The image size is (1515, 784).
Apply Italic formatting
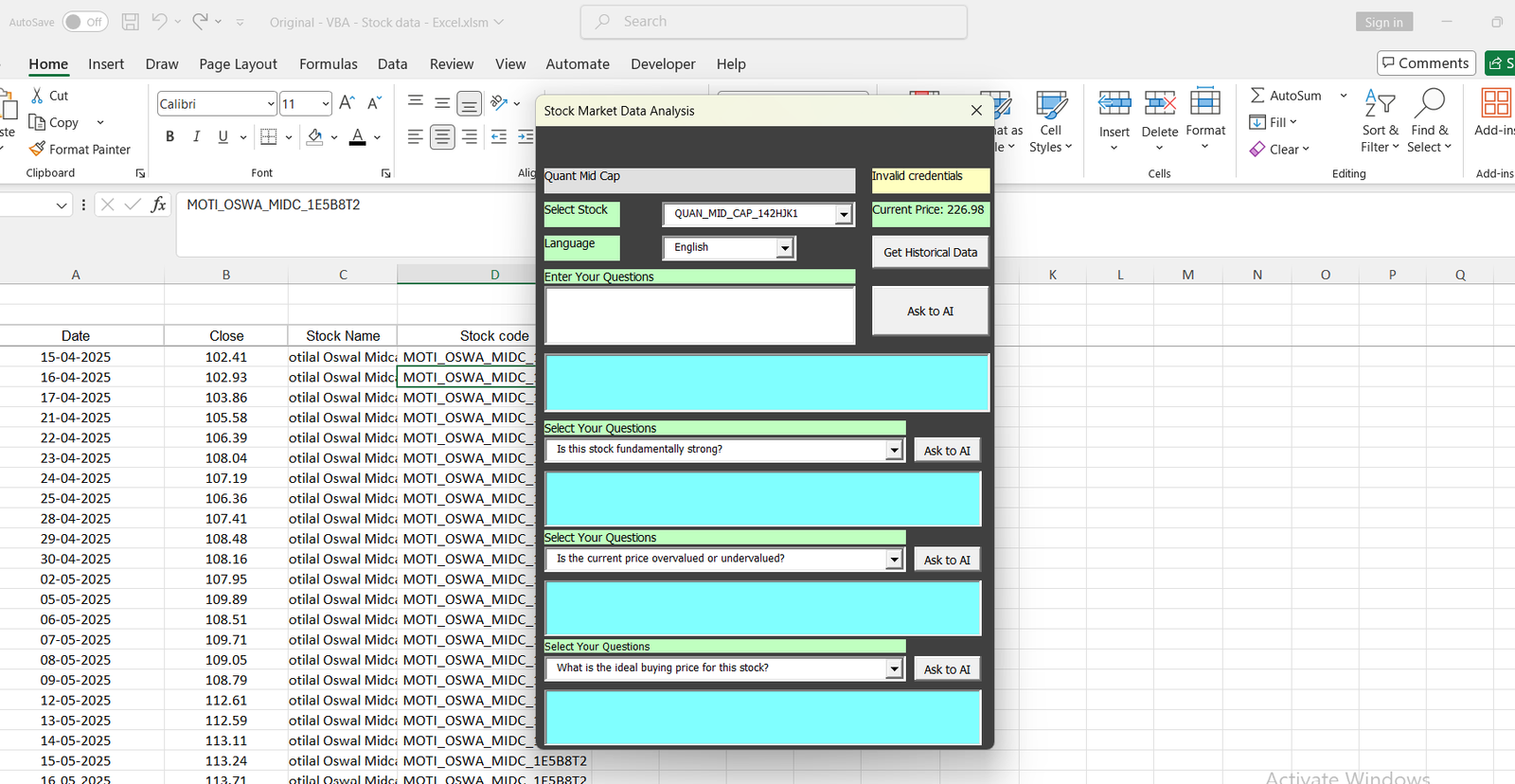196,137
